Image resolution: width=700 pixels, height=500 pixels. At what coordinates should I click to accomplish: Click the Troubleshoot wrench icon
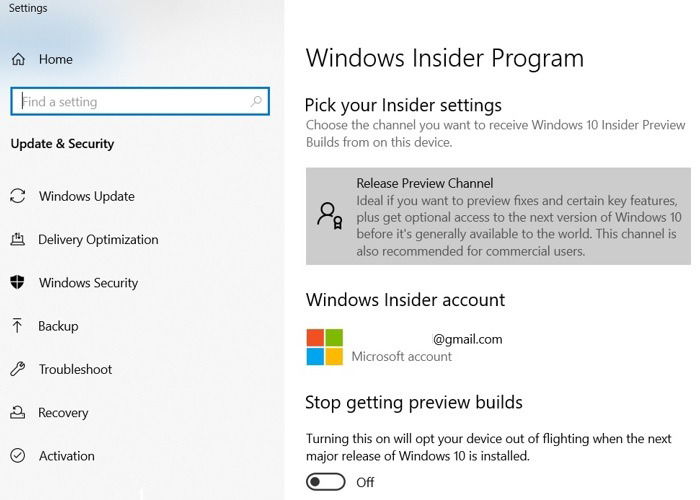click(x=17, y=369)
